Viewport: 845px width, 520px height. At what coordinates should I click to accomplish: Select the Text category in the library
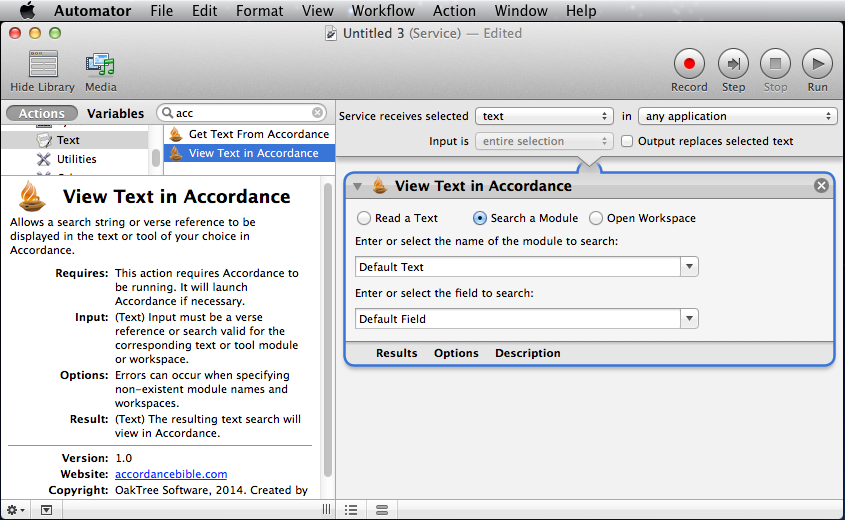point(74,140)
